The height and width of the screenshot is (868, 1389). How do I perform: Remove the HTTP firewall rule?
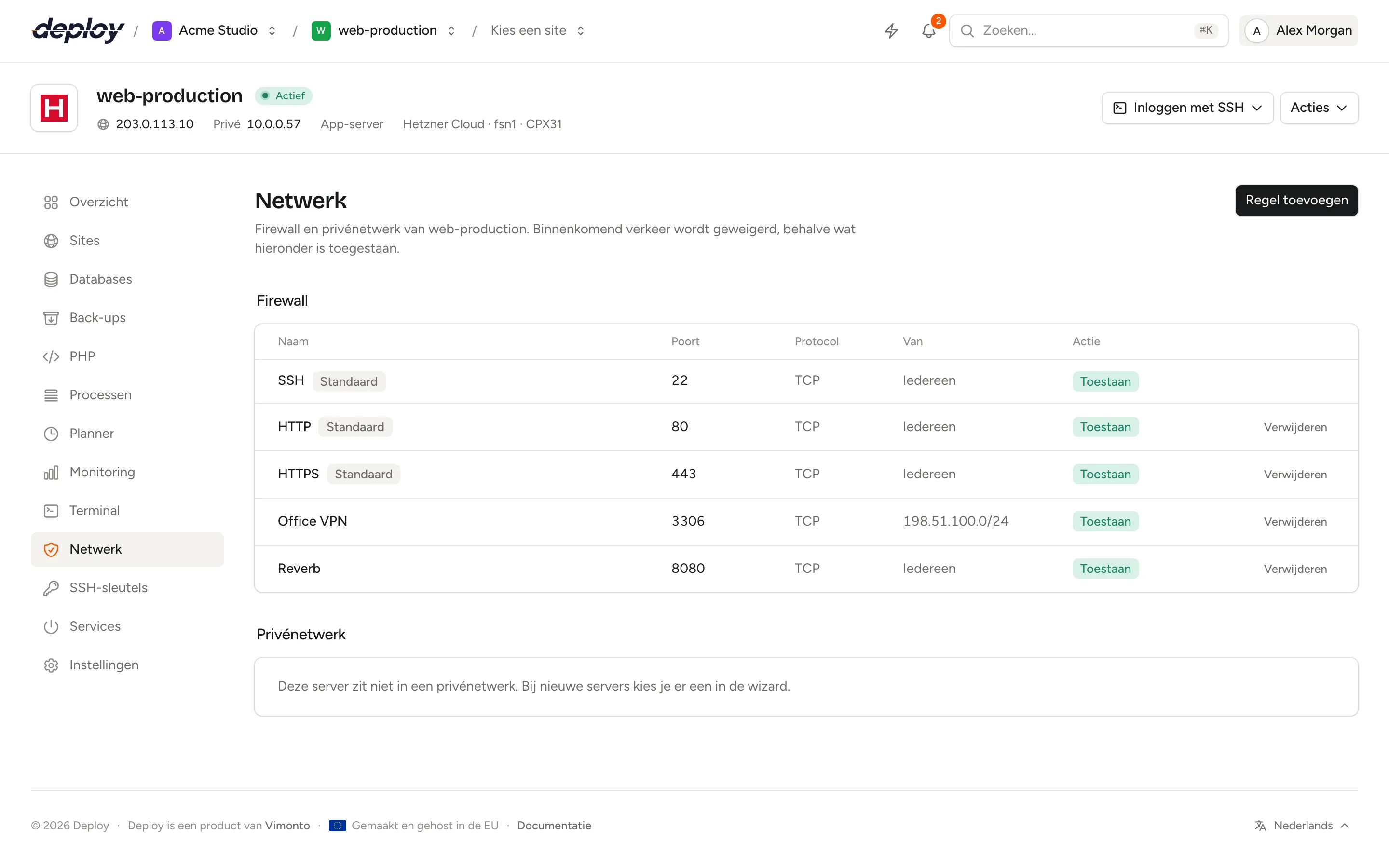coord(1295,427)
